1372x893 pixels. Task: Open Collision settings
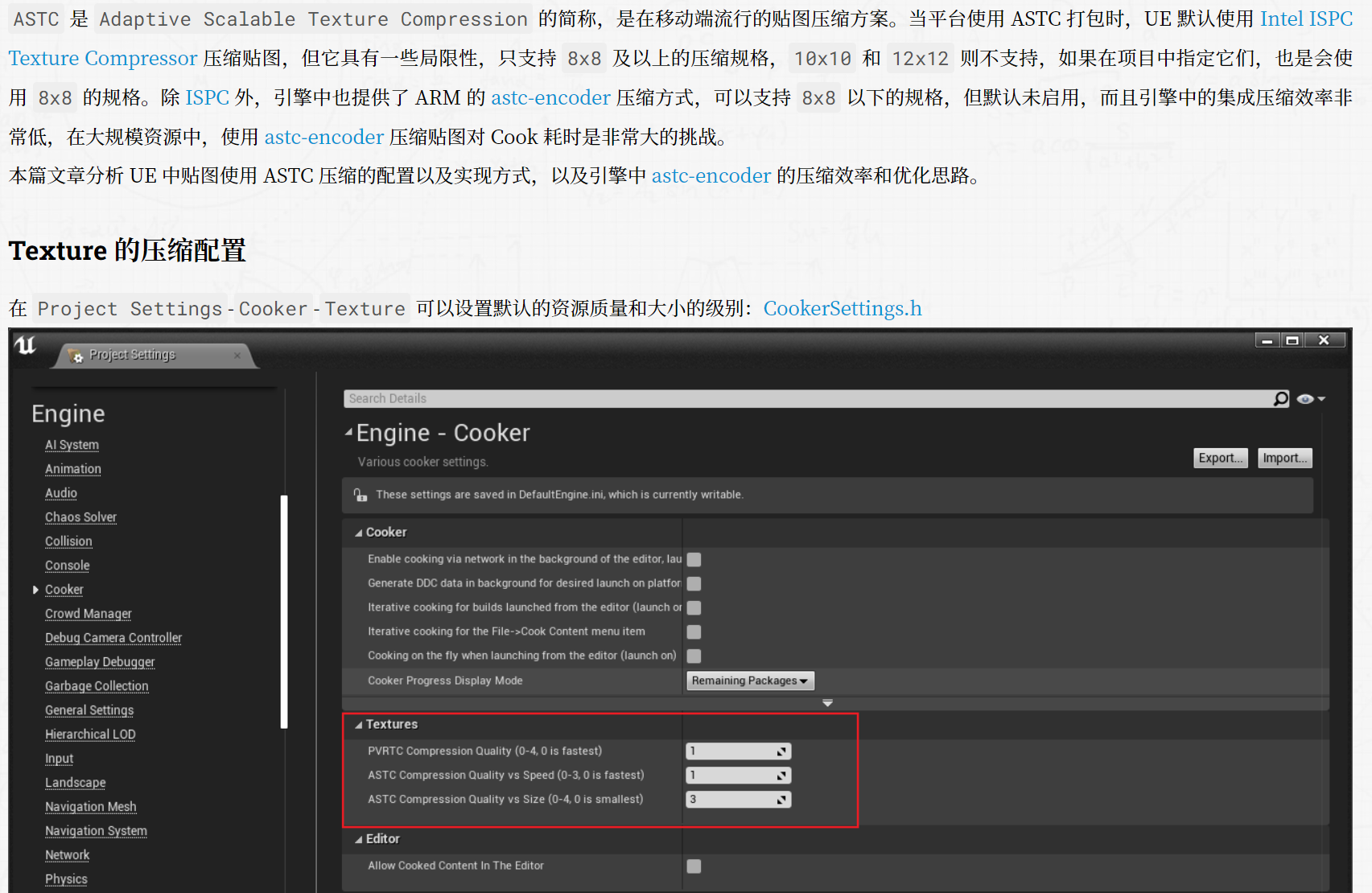(68, 541)
